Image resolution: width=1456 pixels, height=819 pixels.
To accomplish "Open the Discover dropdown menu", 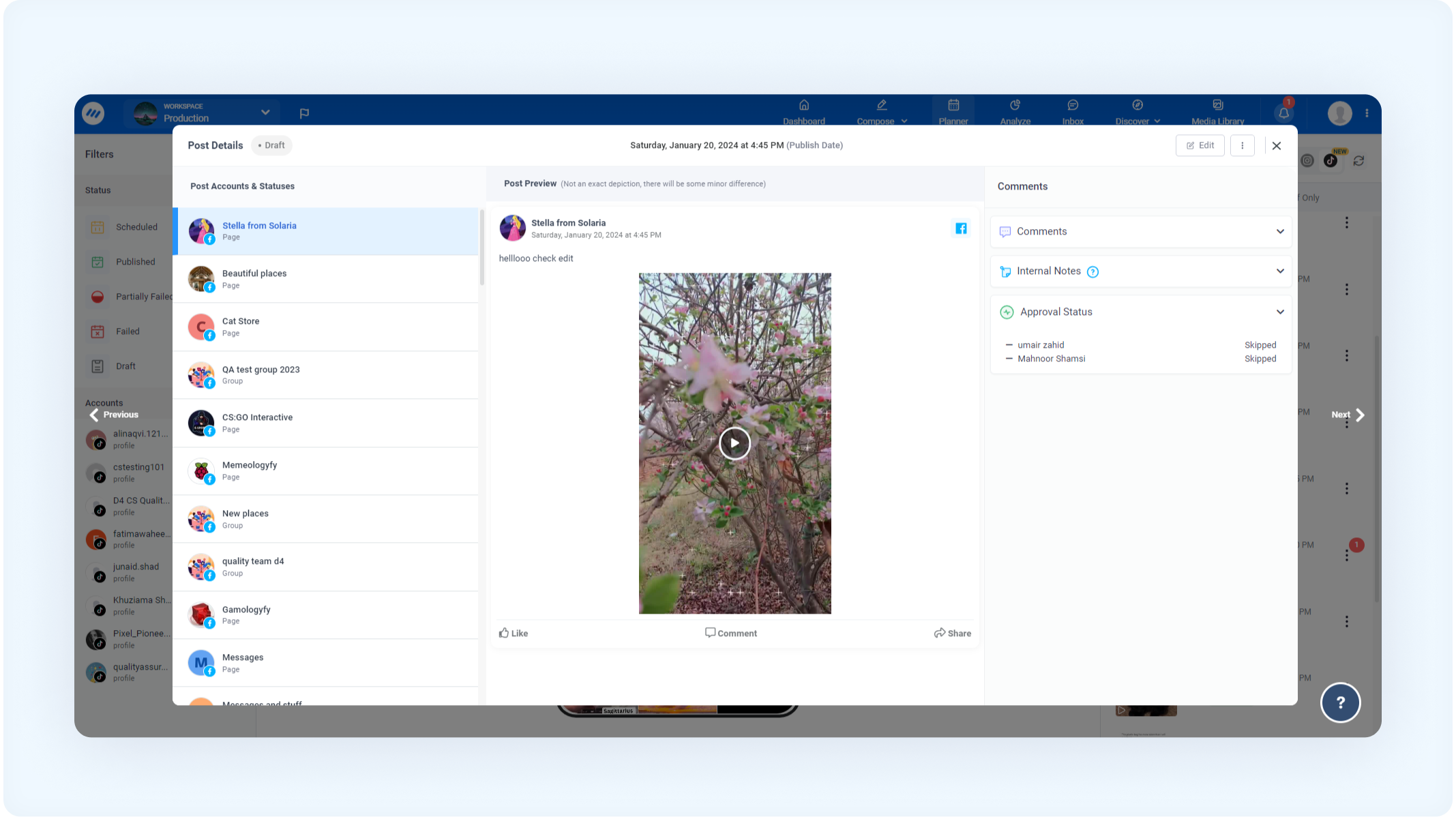I will 1137,113.
